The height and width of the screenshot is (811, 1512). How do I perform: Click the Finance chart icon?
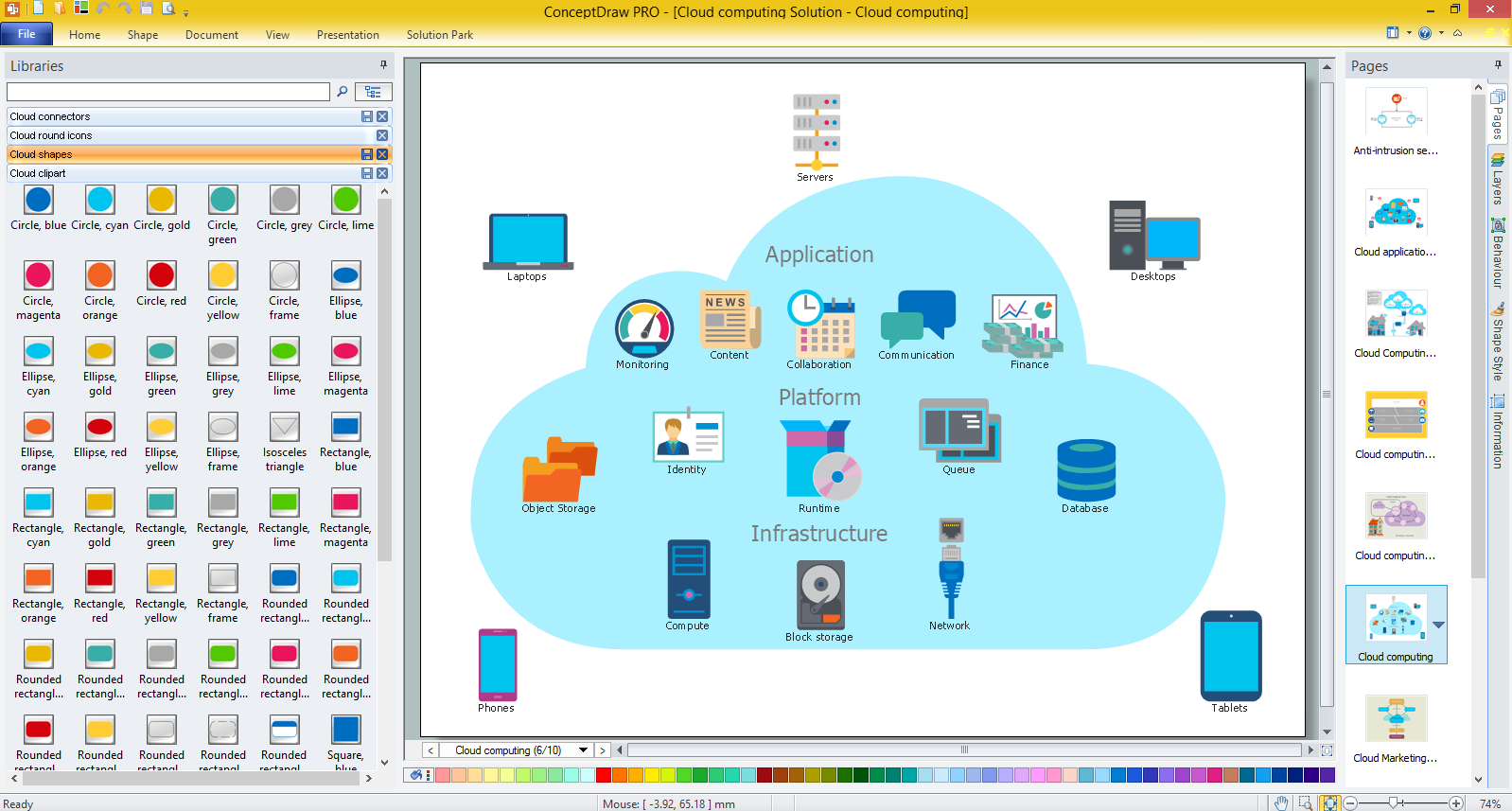click(1024, 325)
